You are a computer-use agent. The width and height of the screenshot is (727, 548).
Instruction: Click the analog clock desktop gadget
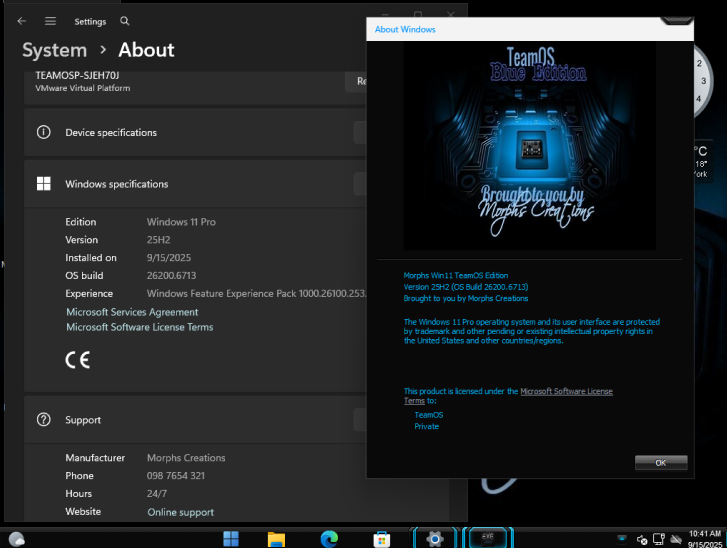point(702,83)
